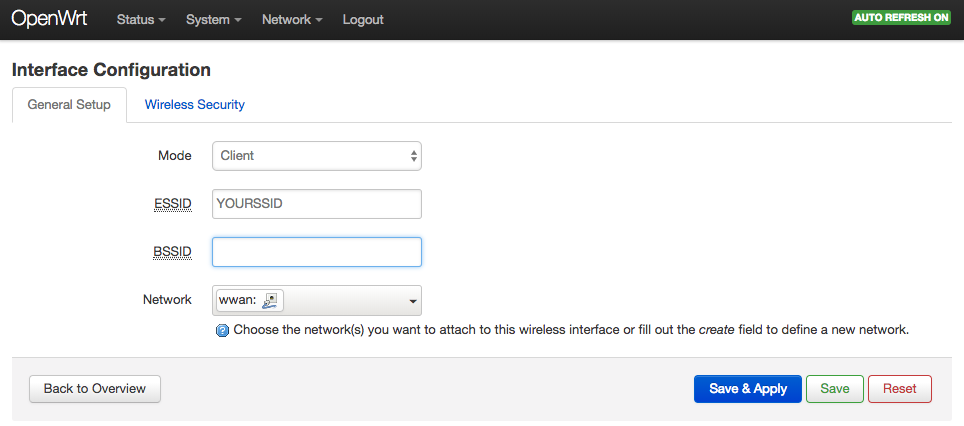Open the Status menu
Viewport: 964px width, 426px height.
pos(141,20)
